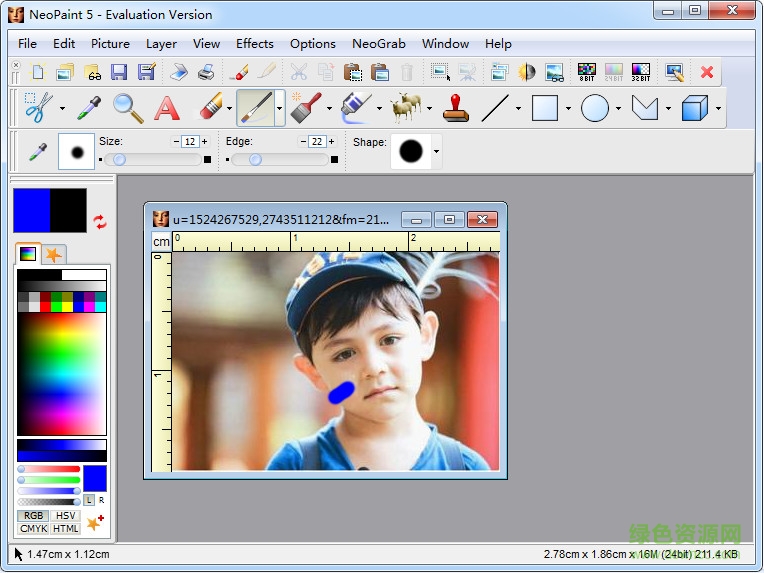The height and width of the screenshot is (573, 764).
Task: Click the blue foreground color swatch
Action: (31, 210)
